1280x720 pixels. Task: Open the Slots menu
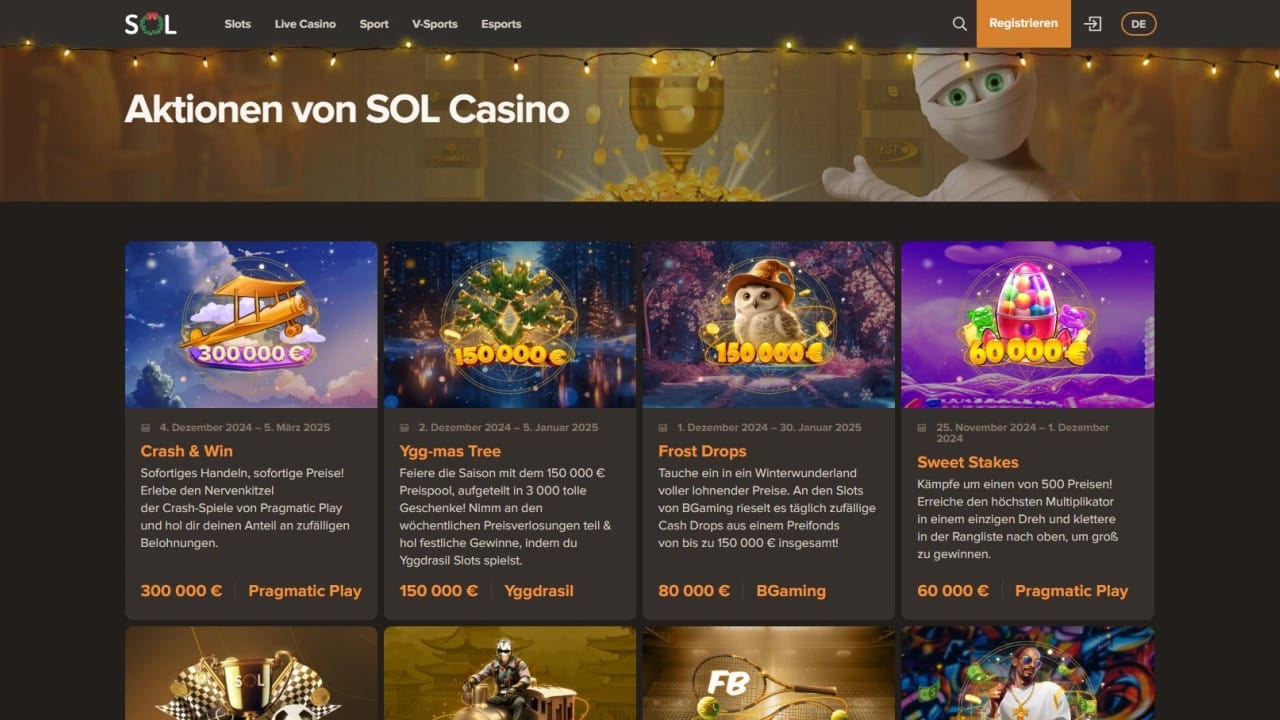tap(238, 24)
